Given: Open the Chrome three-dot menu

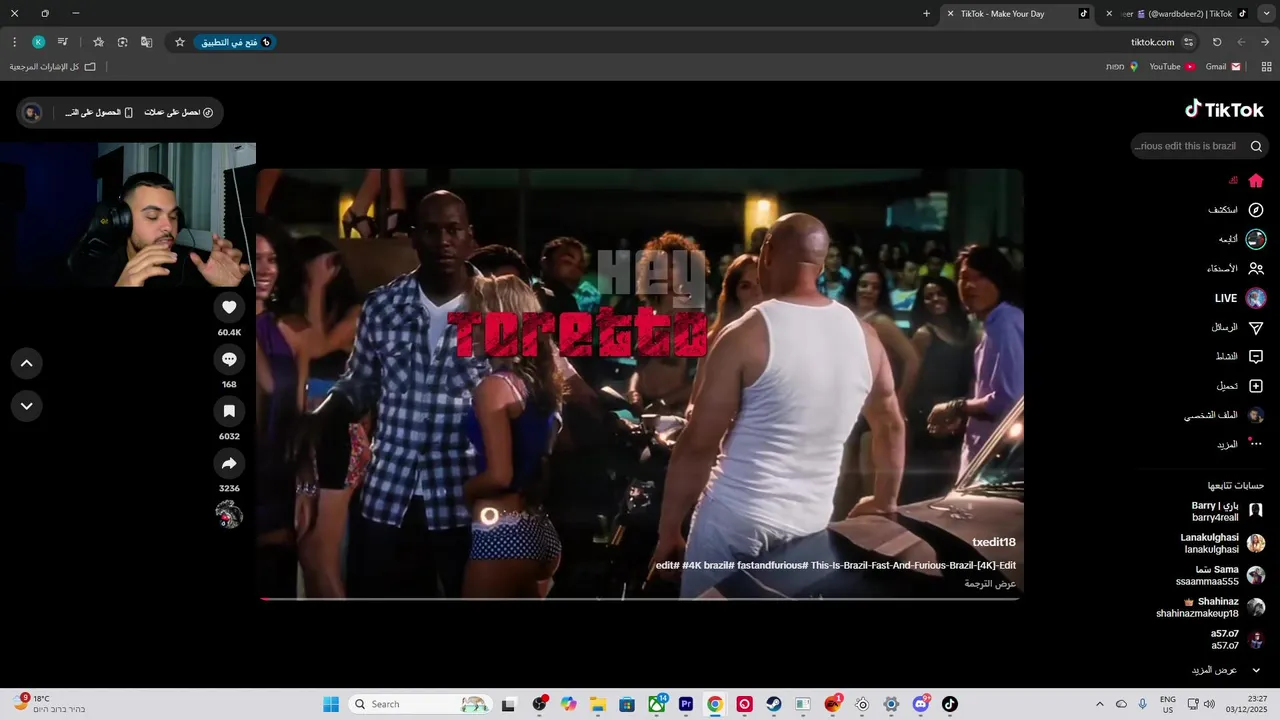Looking at the screenshot, I should [14, 42].
